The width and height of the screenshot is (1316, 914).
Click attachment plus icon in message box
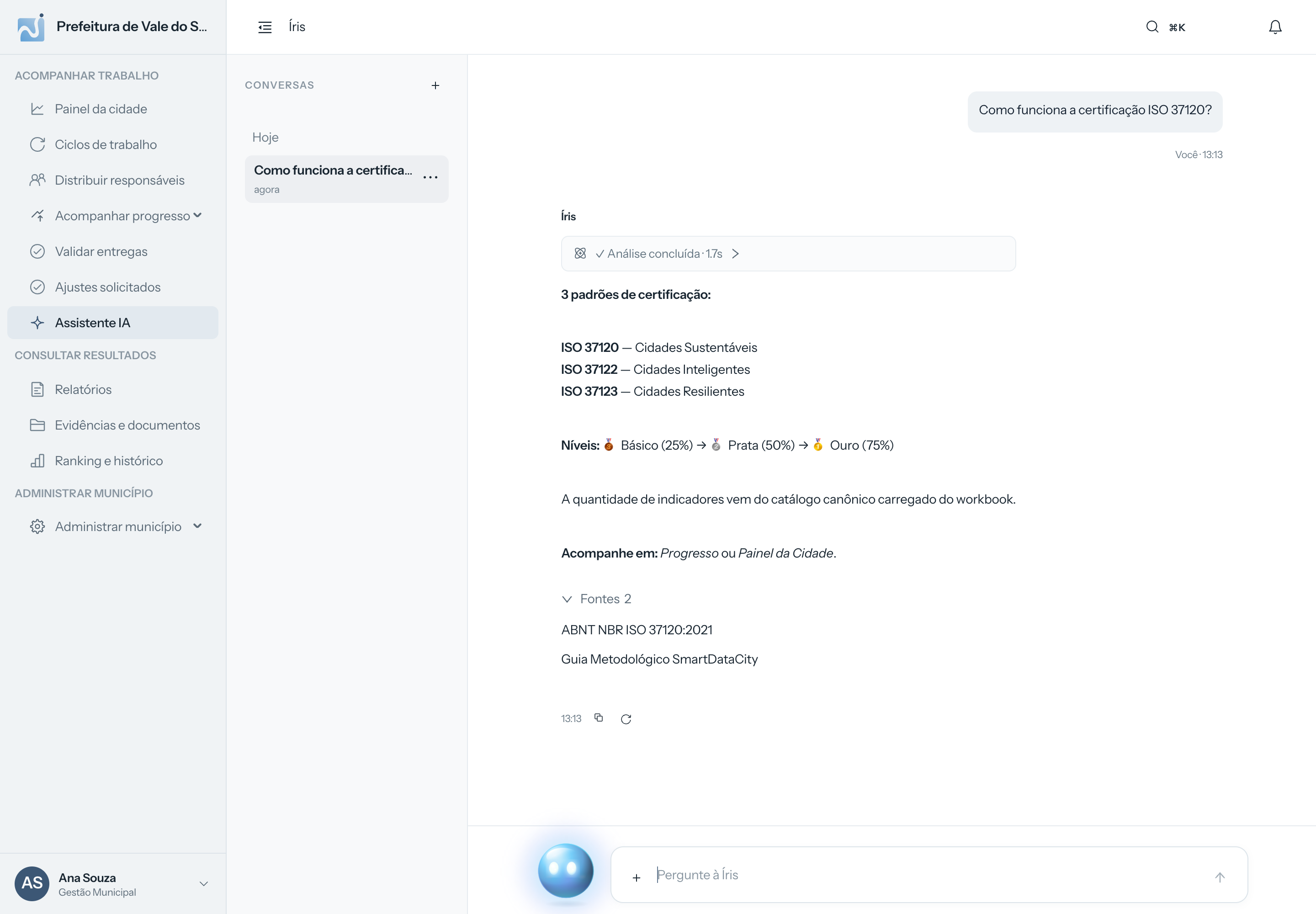pos(636,877)
